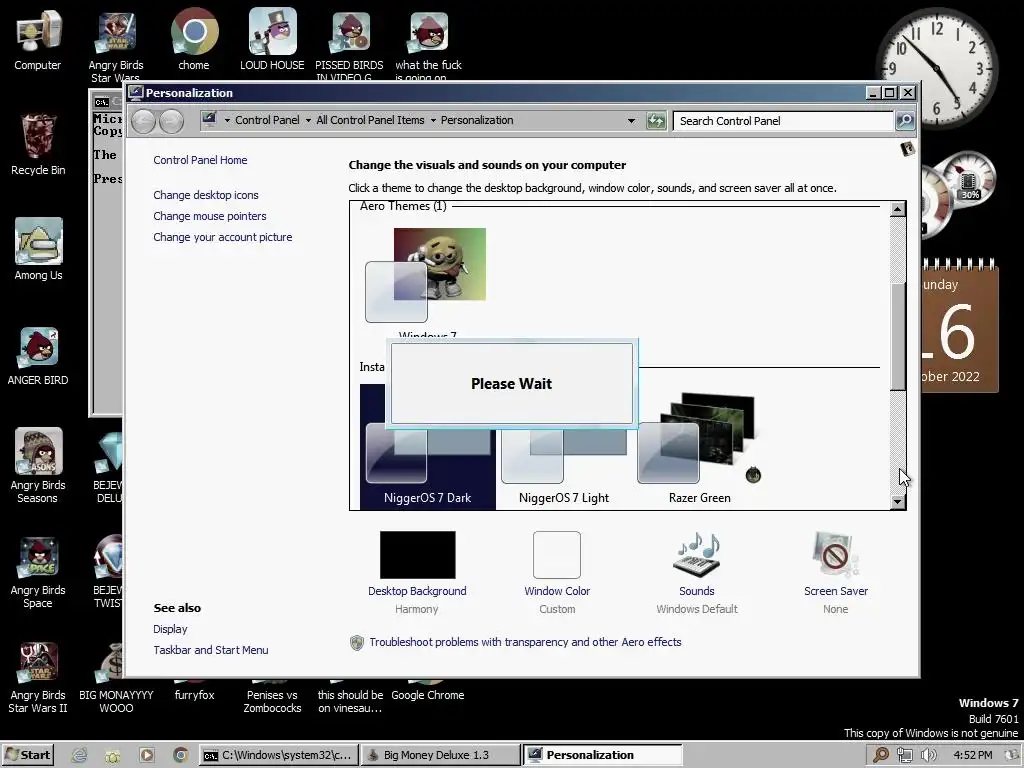Click the Internet Explorer taskbar icon

click(79, 755)
